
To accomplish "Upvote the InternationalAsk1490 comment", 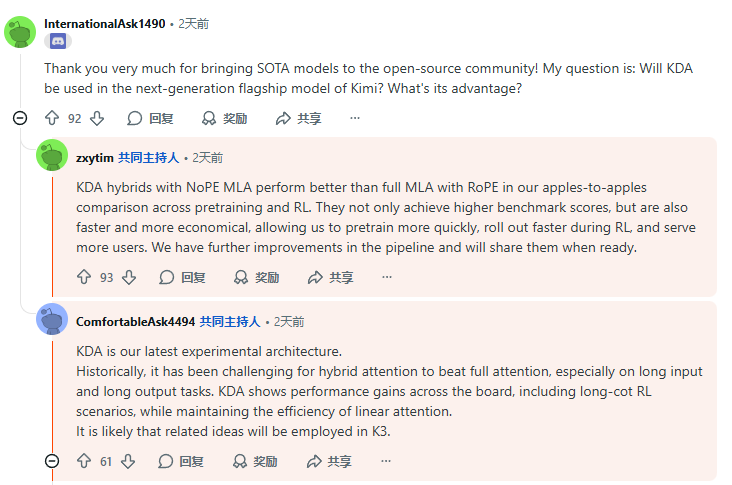I will click(x=52, y=118).
